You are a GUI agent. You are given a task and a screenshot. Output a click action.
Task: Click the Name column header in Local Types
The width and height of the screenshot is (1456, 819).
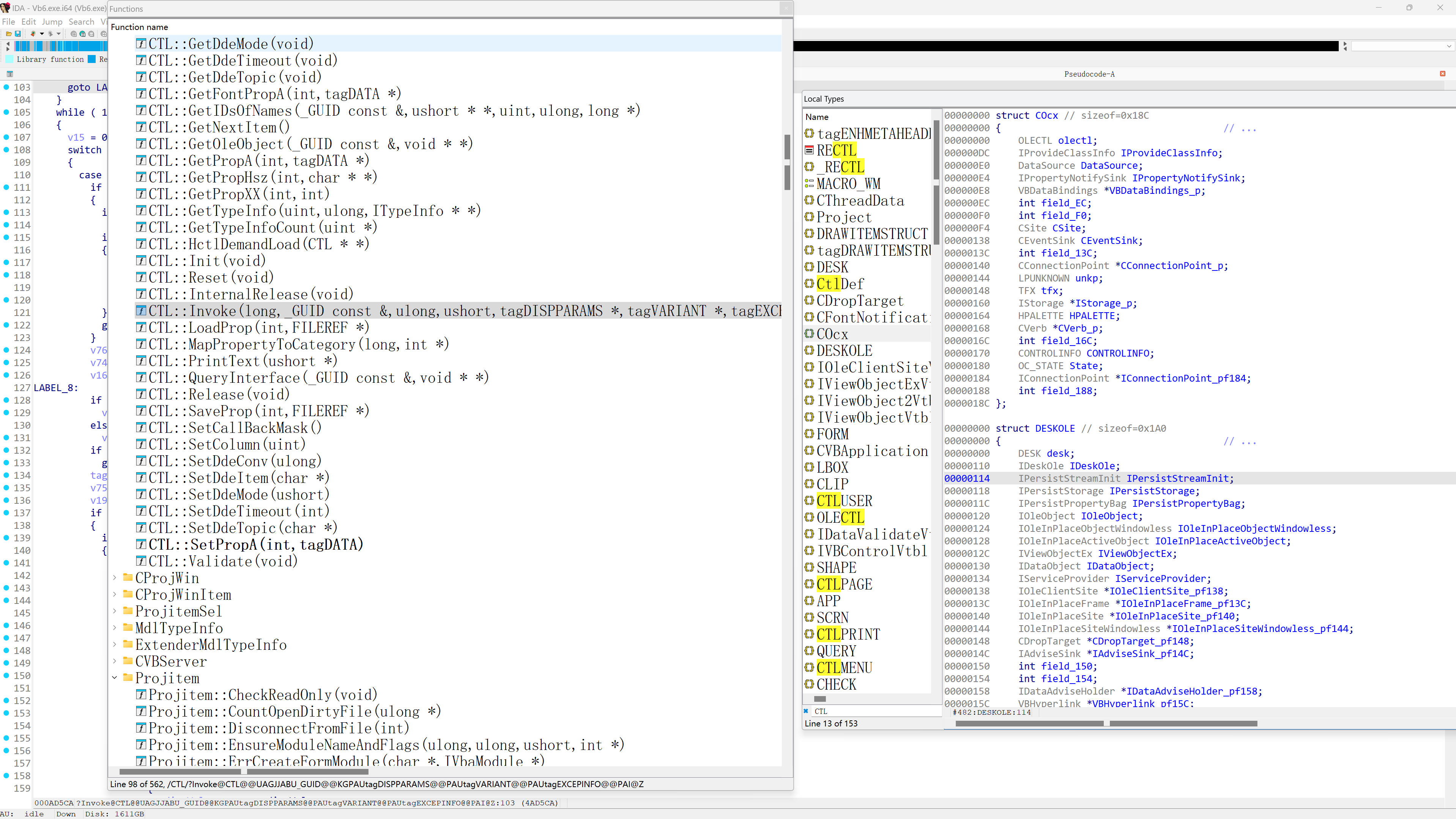pos(817,117)
